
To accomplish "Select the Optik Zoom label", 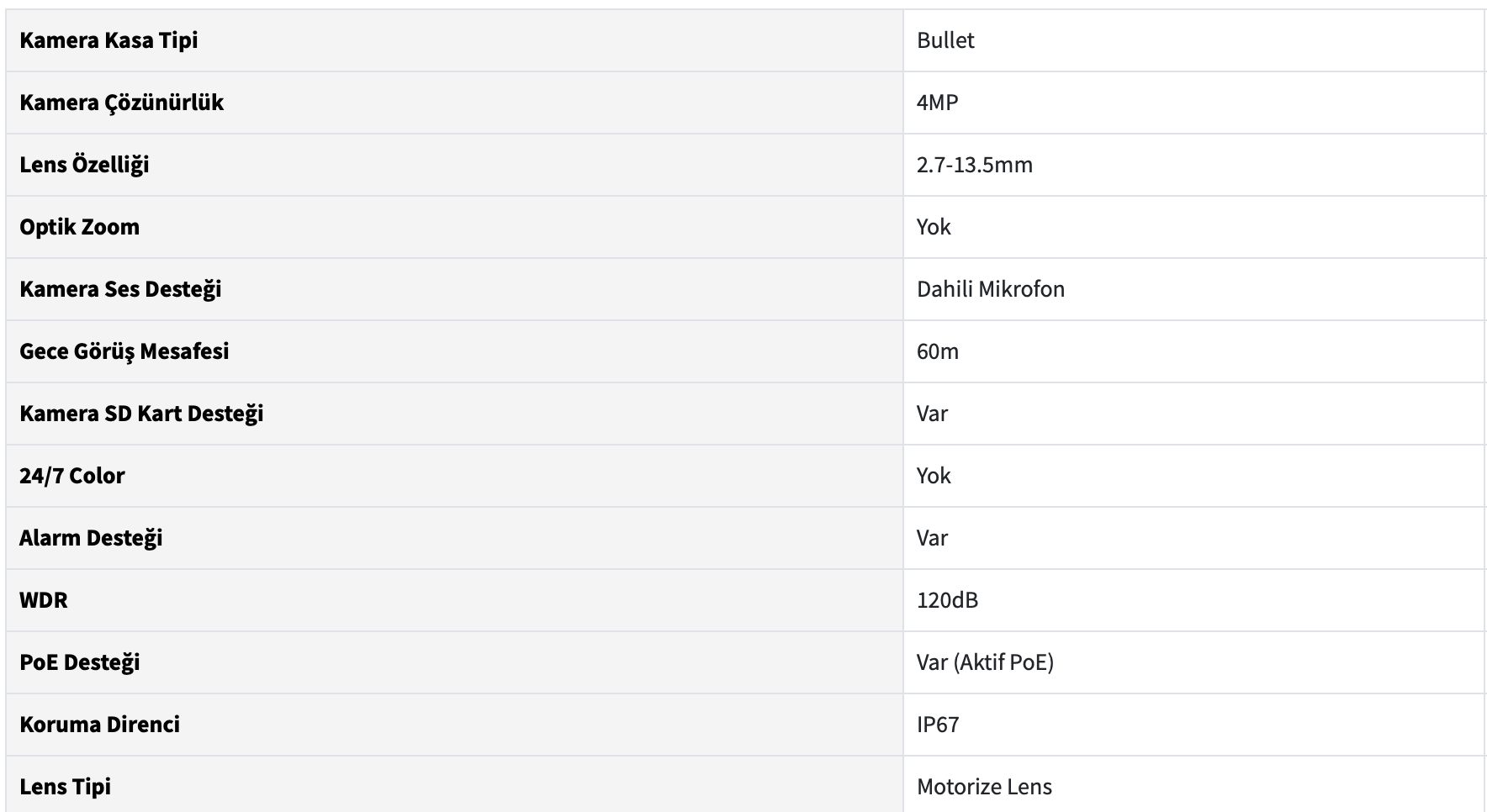I will (x=79, y=227).
